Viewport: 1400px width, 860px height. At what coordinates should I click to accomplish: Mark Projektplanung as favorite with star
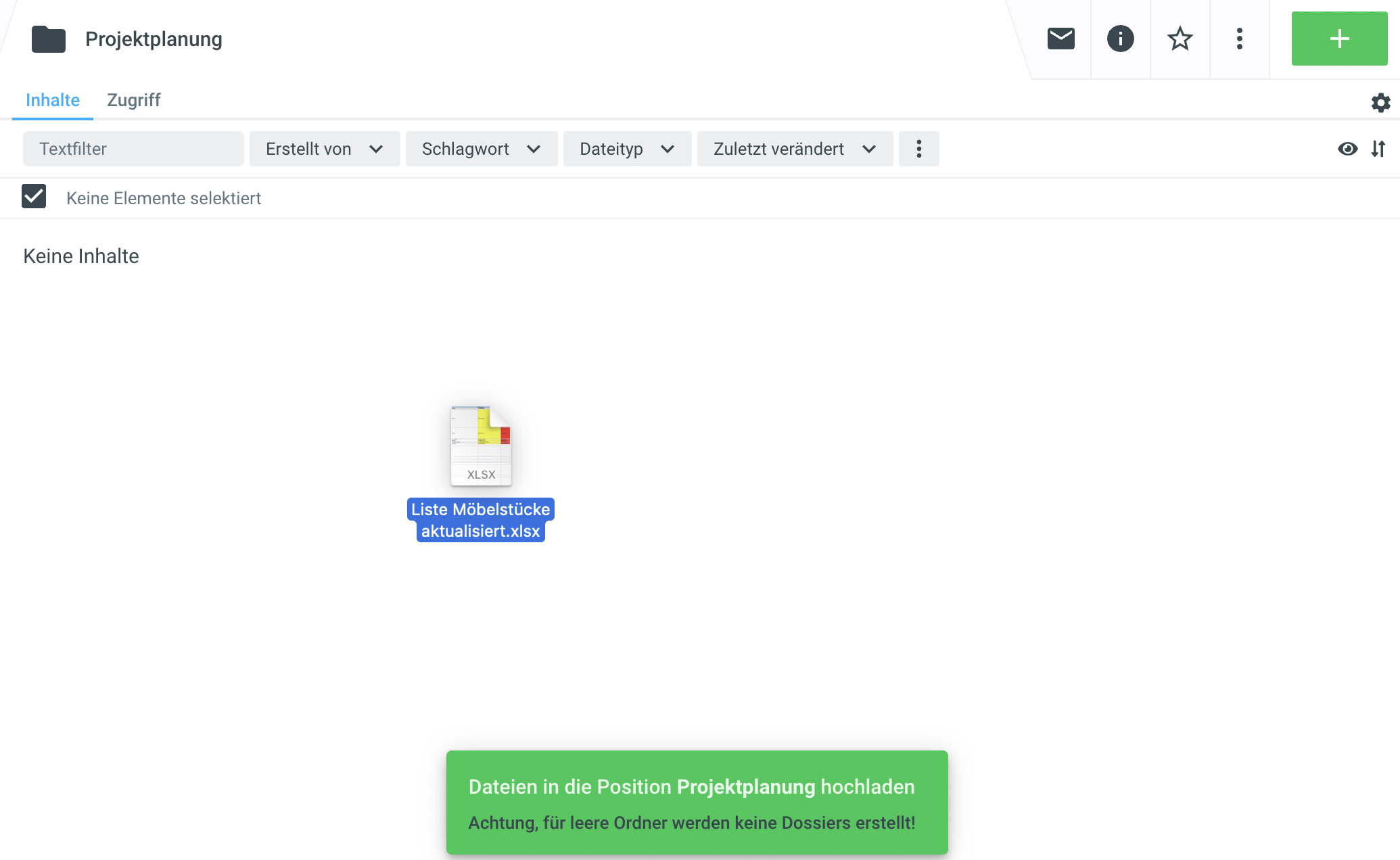point(1180,39)
